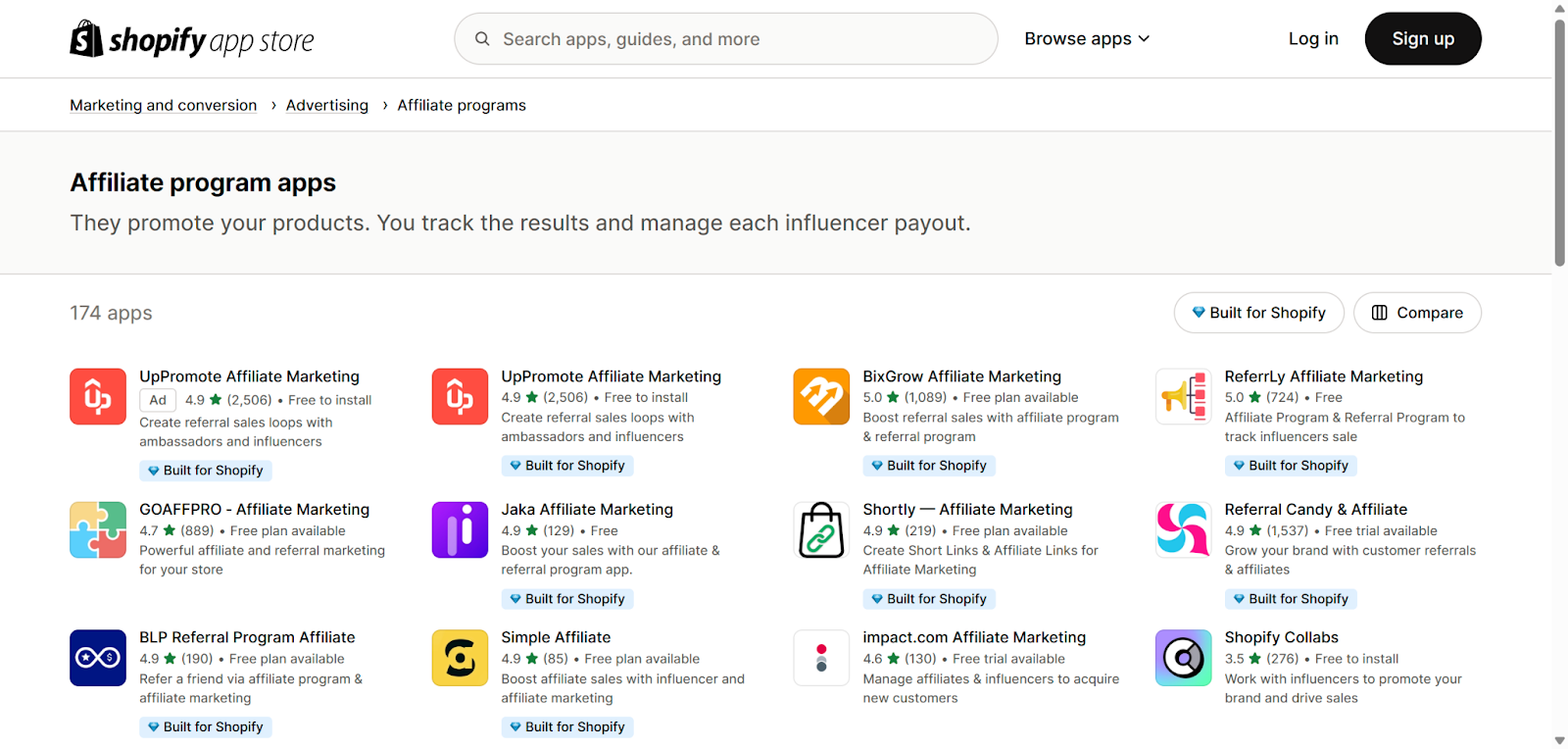The image size is (1568, 749).
Task: Go to Marketing and conversion breadcrumb
Action: tap(164, 105)
